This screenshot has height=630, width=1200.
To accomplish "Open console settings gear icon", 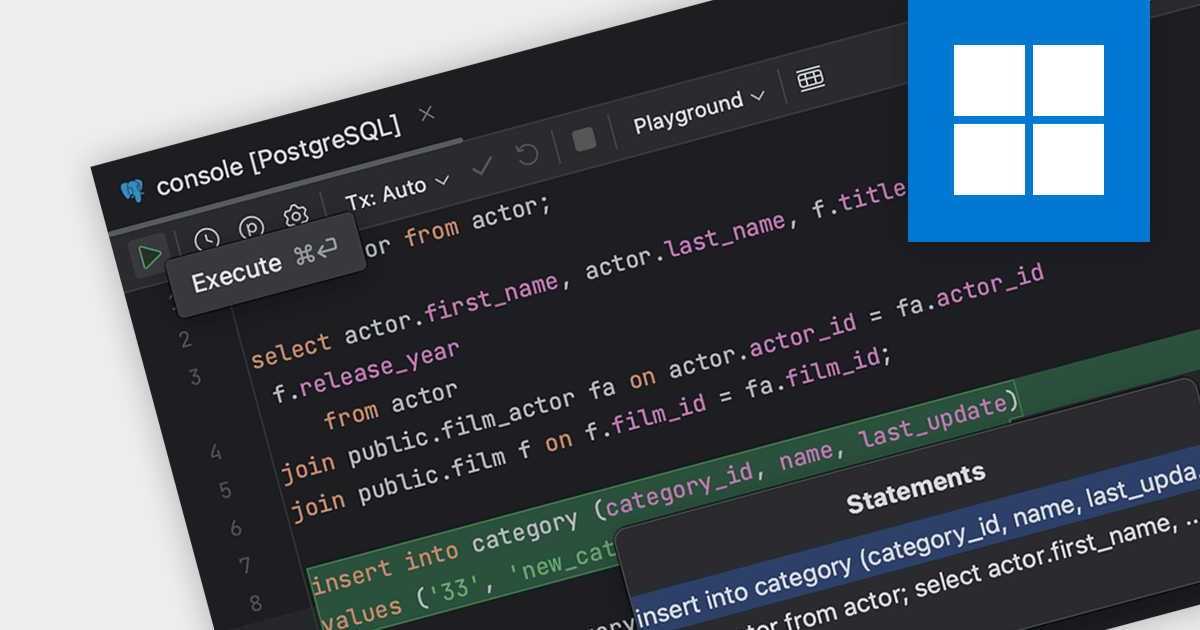I will [295, 216].
